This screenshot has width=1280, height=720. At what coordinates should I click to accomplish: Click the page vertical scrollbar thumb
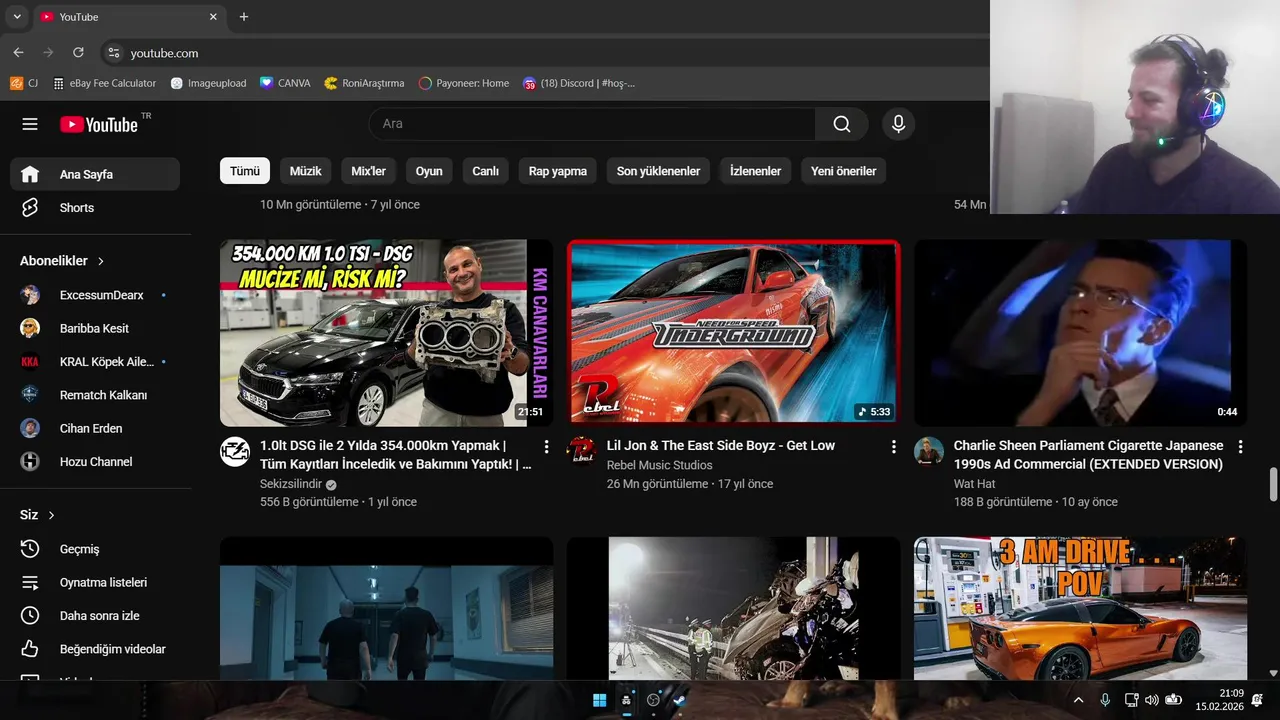[x=1273, y=484]
